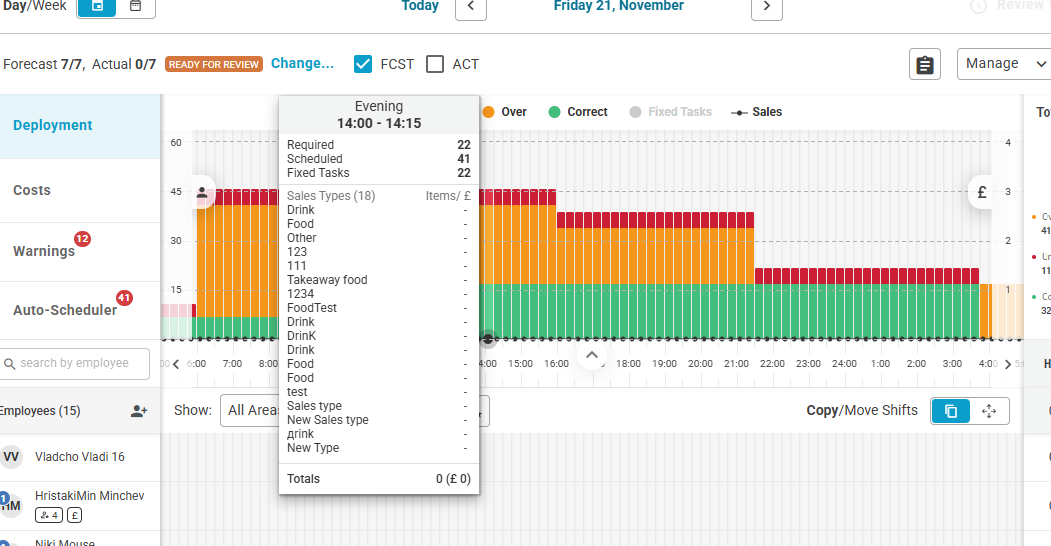The height and width of the screenshot is (546, 1051).
Task: Select the Move shifts mode icon
Action: [989, 411]
